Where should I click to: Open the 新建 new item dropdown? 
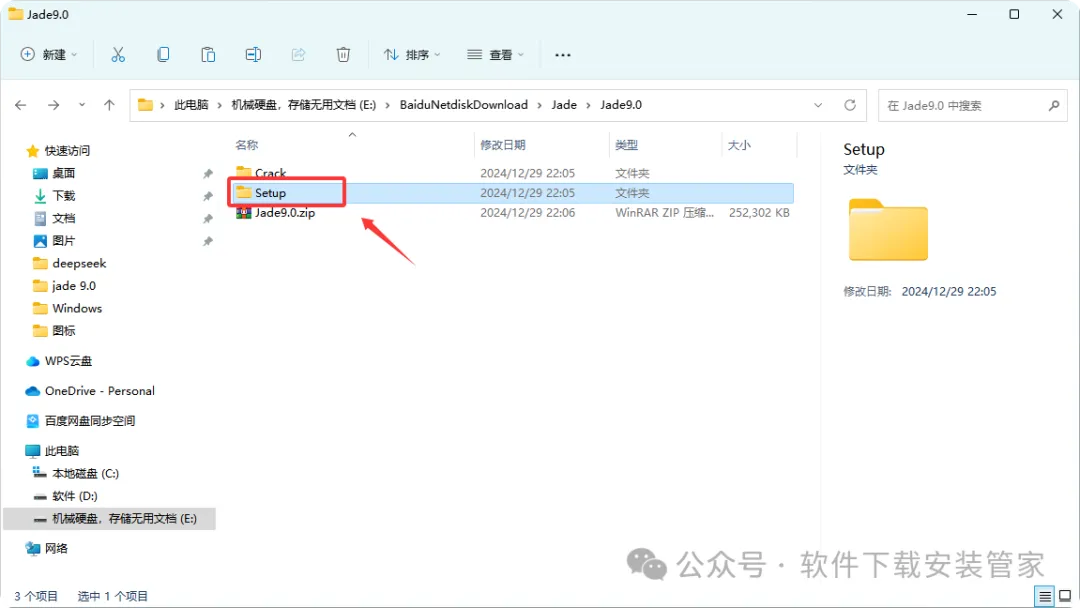pos(49,54)
